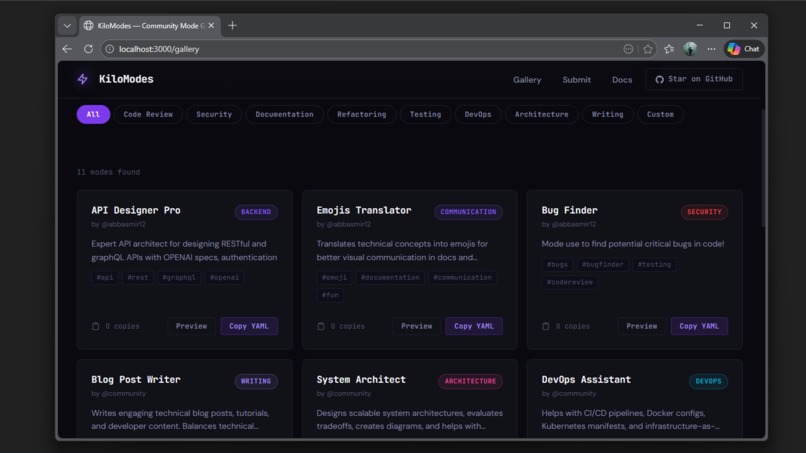806x453 pixels.
Task: Click the #codereview tag
Action: tap(570, 282)
